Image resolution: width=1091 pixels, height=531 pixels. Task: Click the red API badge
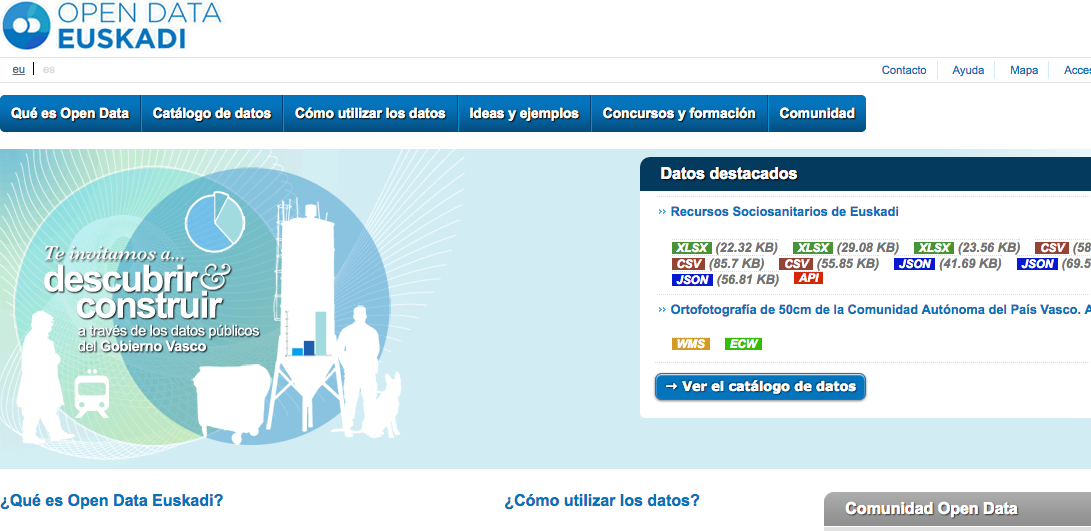tap(809, 278)
